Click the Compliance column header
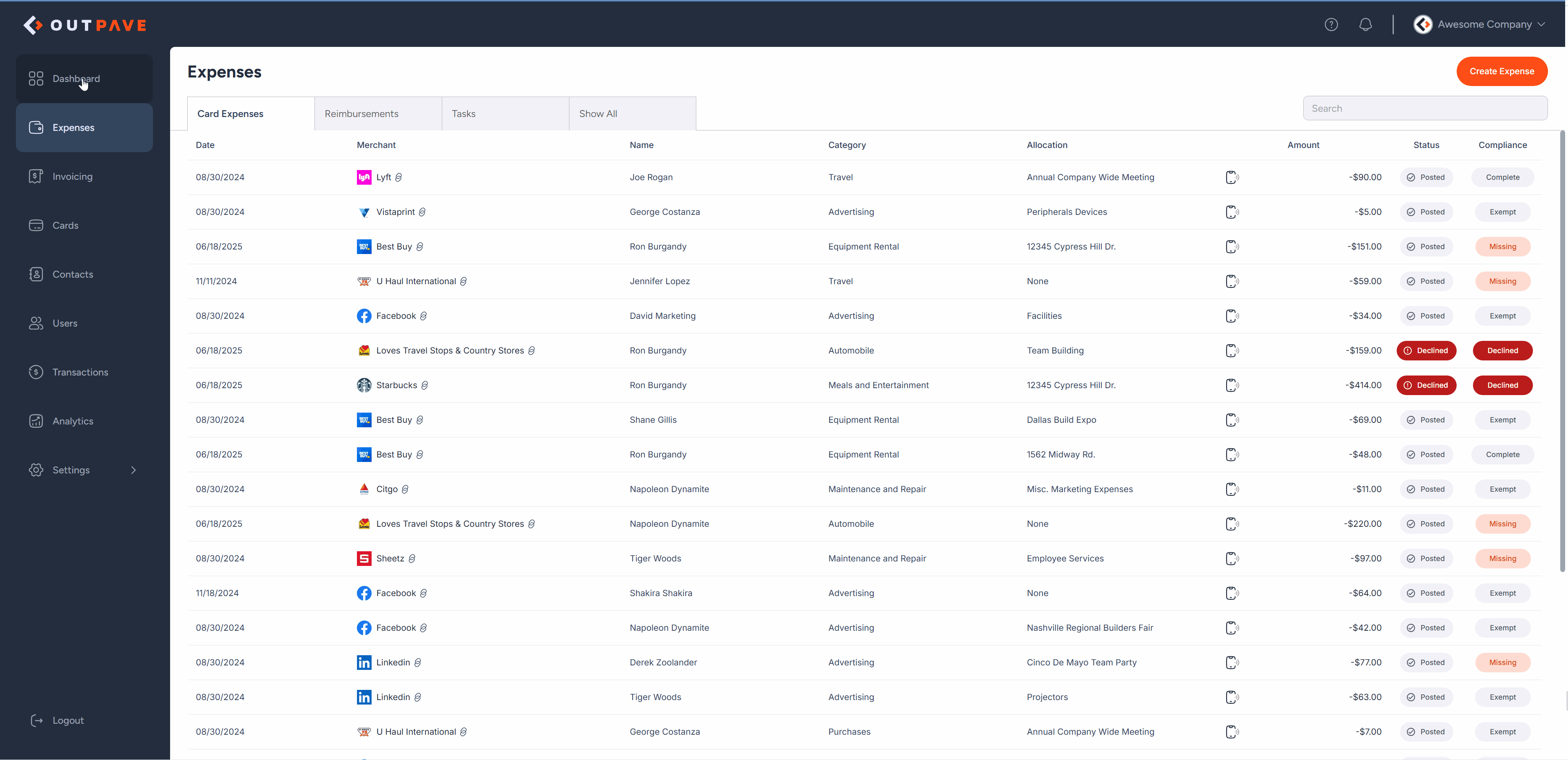Screen dimensions: 1568x760 (1502, 145)
